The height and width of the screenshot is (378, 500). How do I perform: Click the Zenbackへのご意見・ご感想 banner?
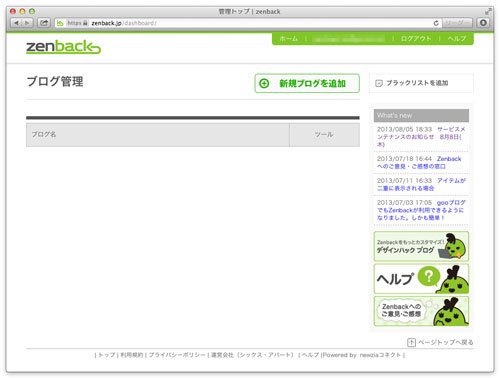point(421,311)
